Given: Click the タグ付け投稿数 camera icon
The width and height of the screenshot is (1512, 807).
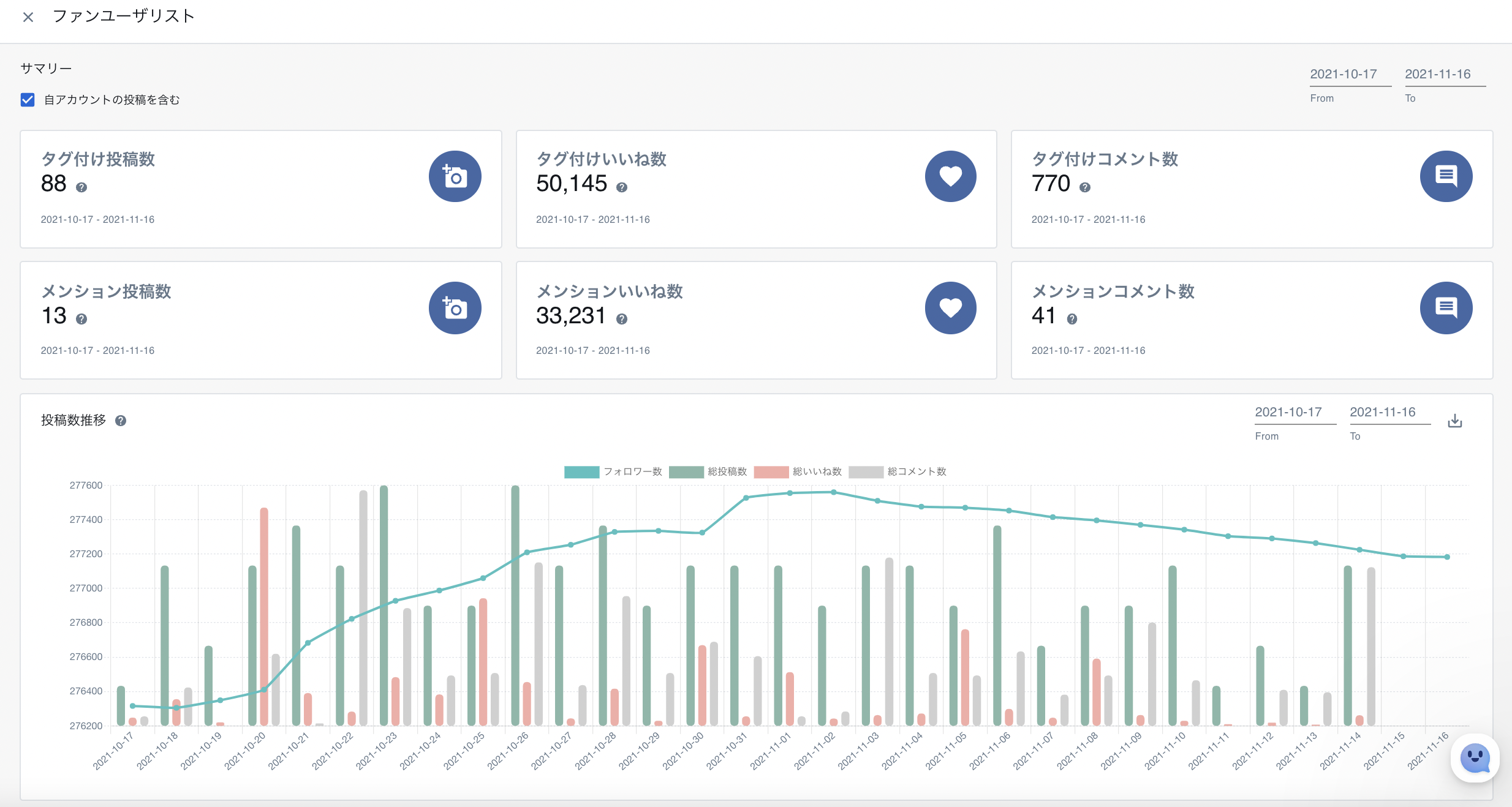Looking at the screenshot, I should (x=455, y=176).
